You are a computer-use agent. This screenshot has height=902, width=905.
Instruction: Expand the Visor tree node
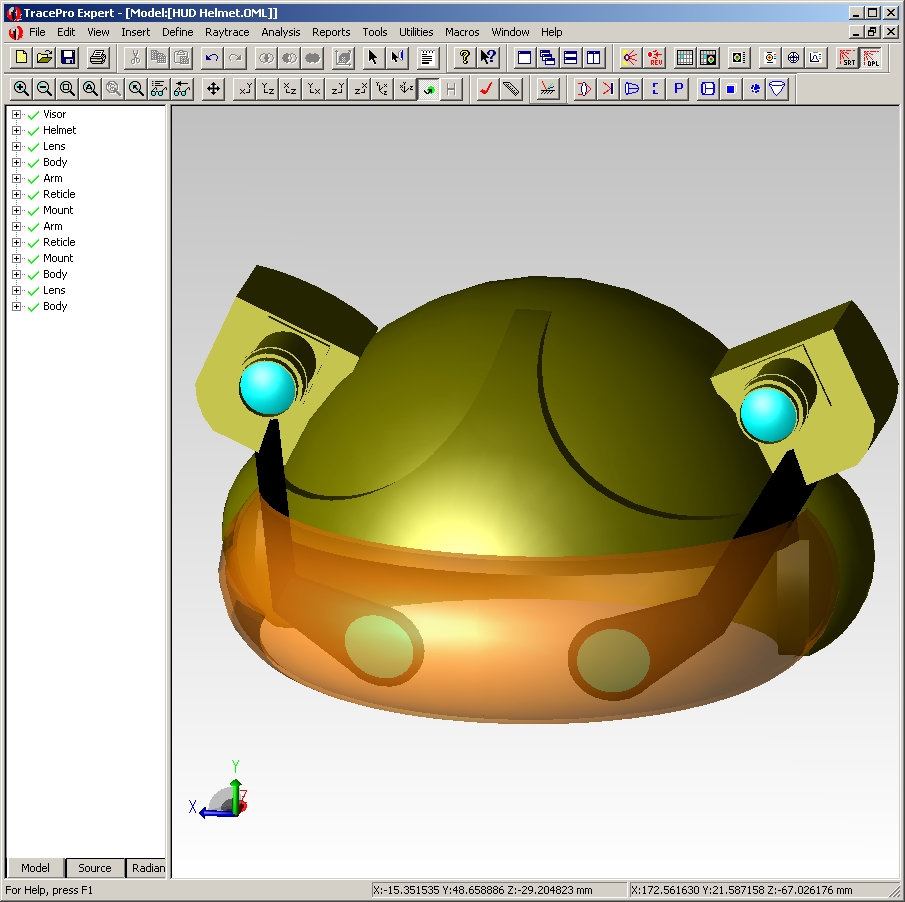click(x=17, y=114)
